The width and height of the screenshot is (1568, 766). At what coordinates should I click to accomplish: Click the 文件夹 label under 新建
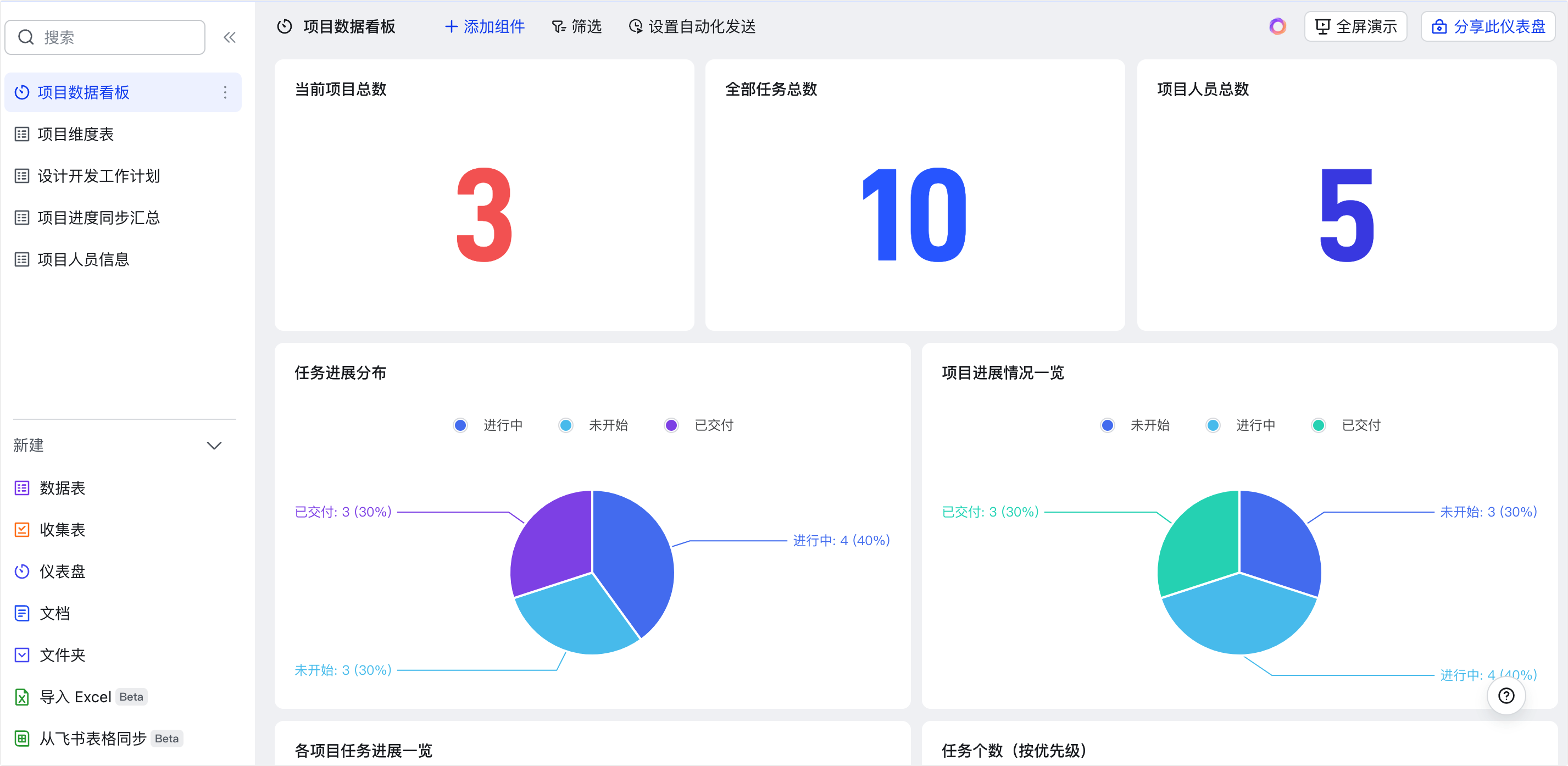[x=62, y=655]
